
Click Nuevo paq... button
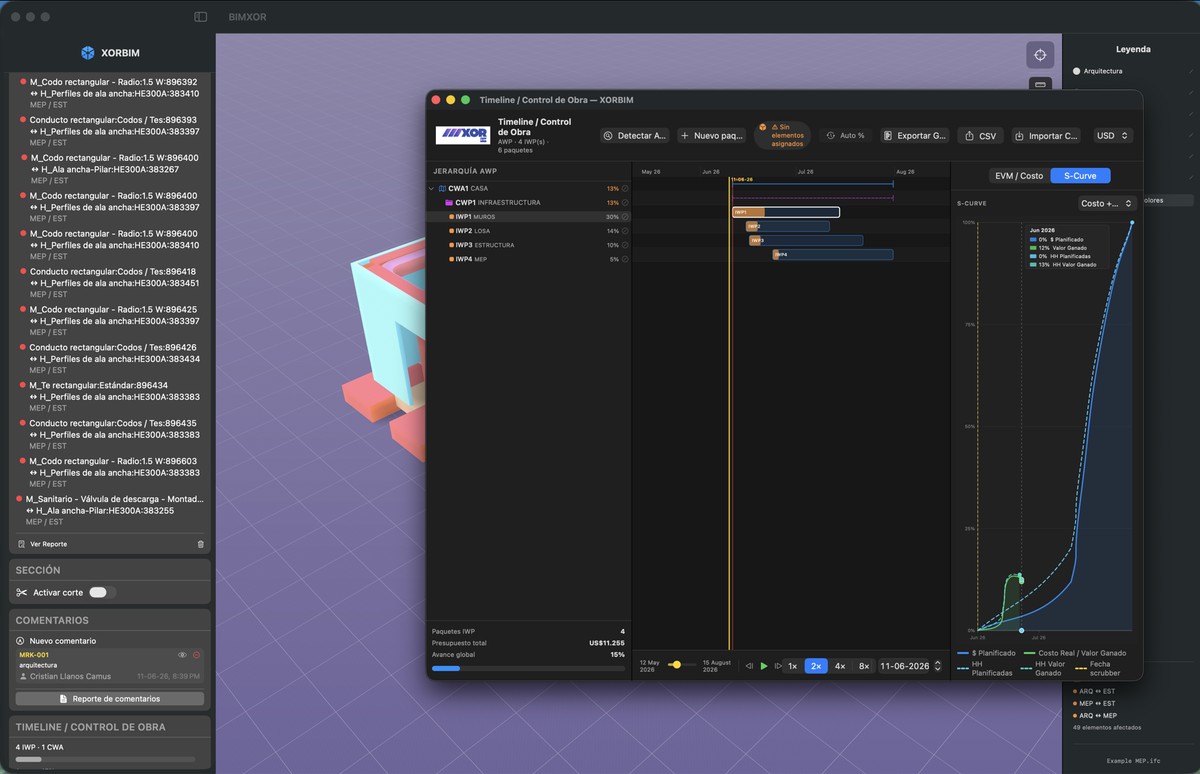(x=711, y=135)
